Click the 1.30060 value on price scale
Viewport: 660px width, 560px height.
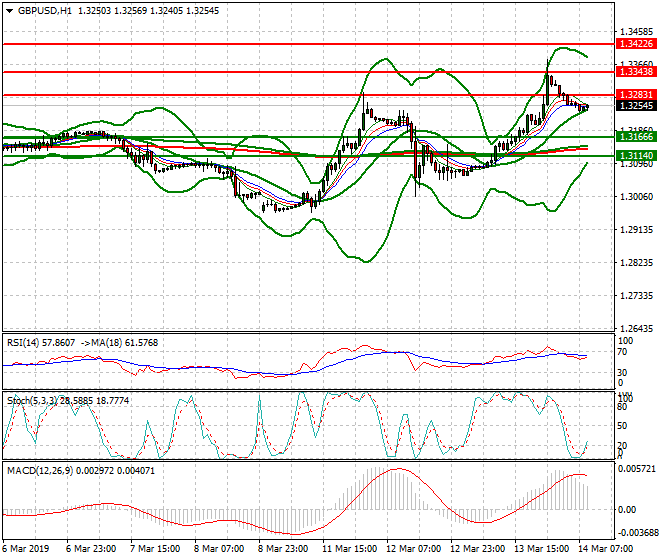coord(636,197)
